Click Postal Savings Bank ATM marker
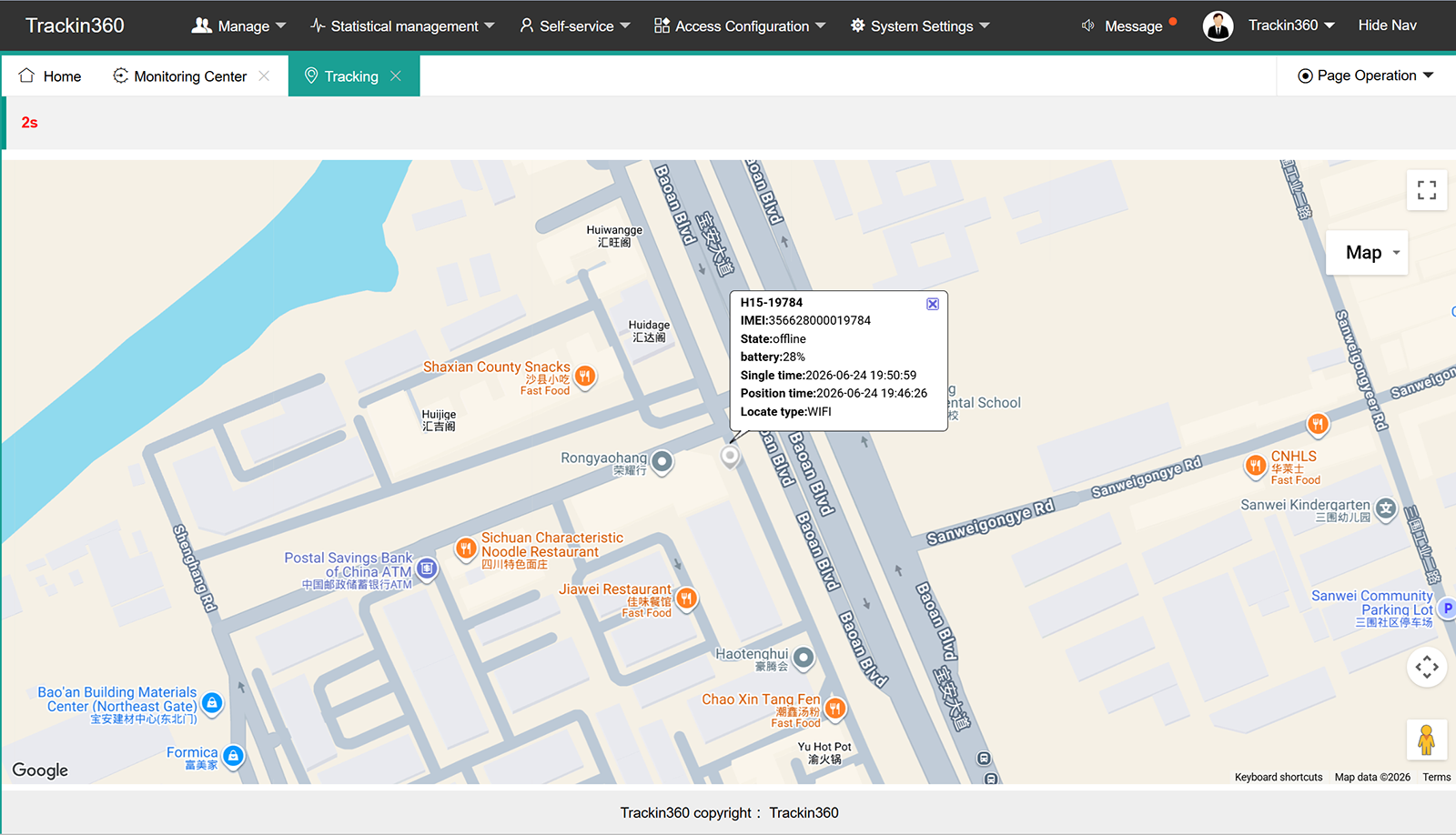1456x835 pixels. point(427,568)
